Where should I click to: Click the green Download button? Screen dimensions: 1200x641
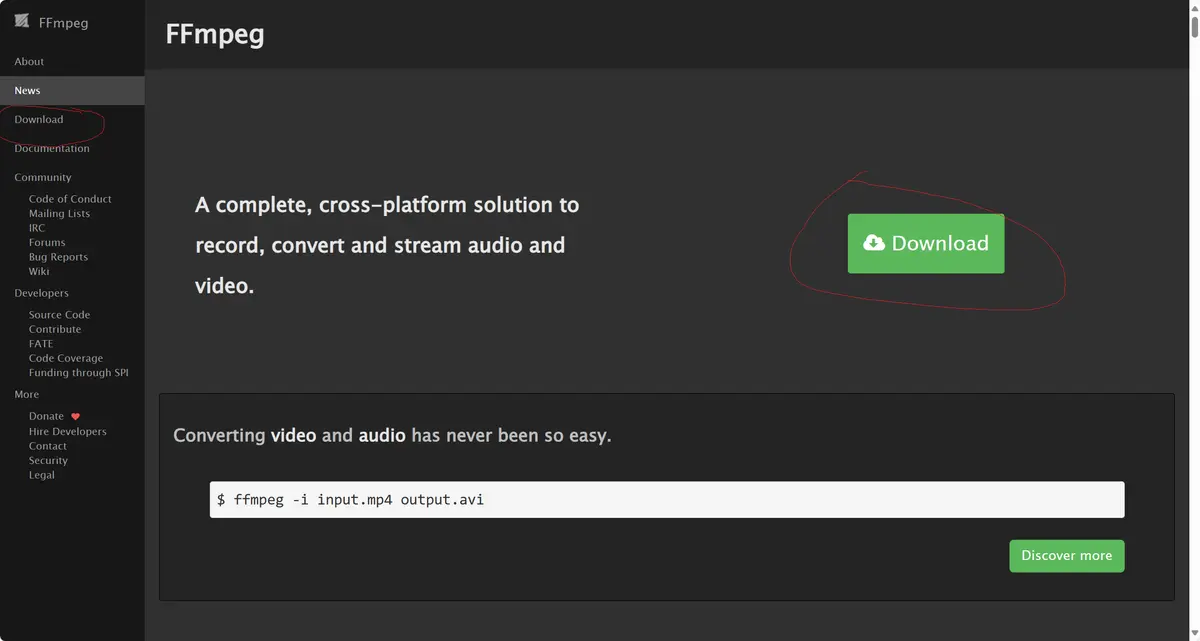pyautogui.click(x=926, y=243)
